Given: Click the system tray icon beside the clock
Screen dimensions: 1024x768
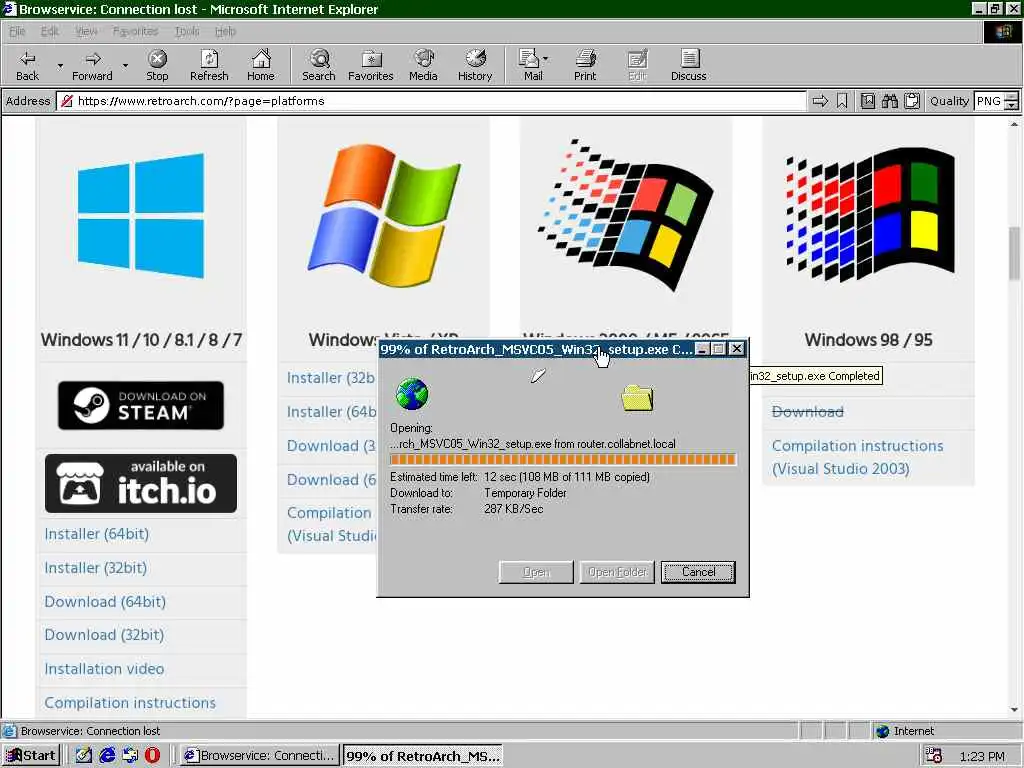Looking at the screenshot, I should coord(934,756).
